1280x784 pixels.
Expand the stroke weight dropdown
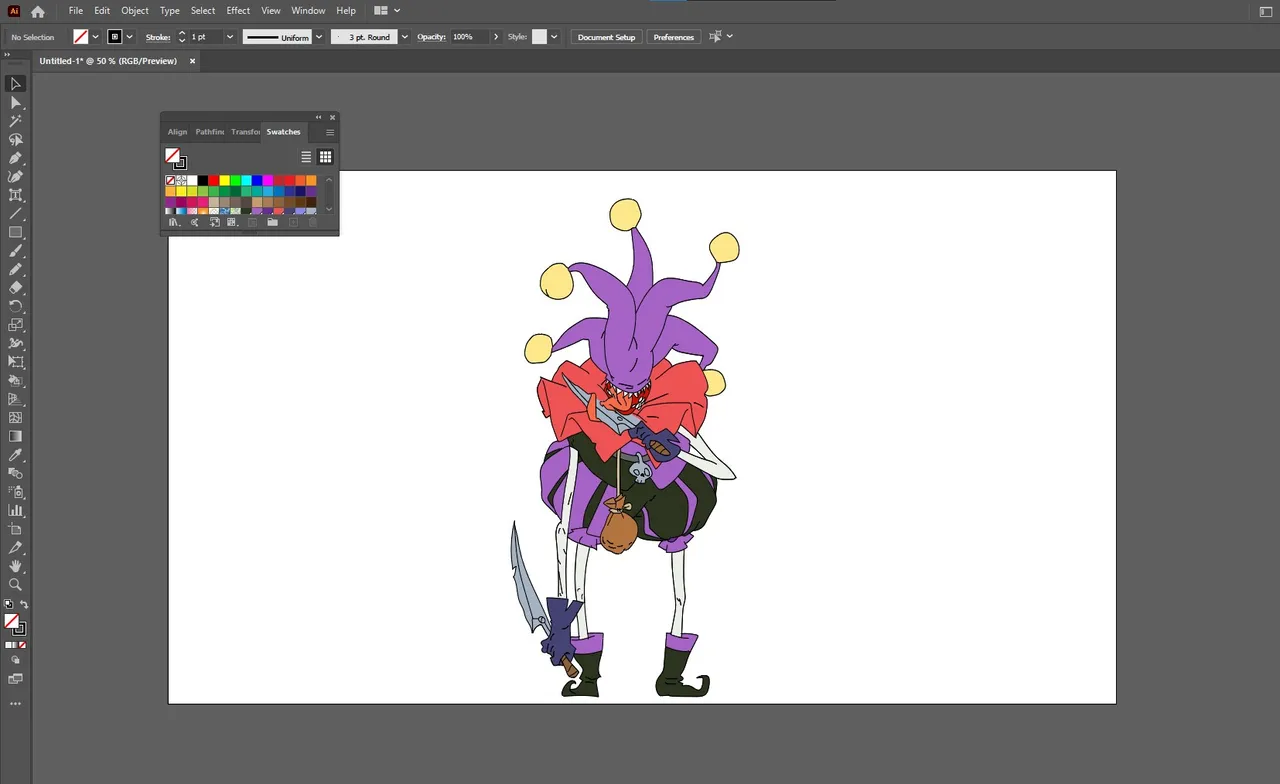pos(229,37)
